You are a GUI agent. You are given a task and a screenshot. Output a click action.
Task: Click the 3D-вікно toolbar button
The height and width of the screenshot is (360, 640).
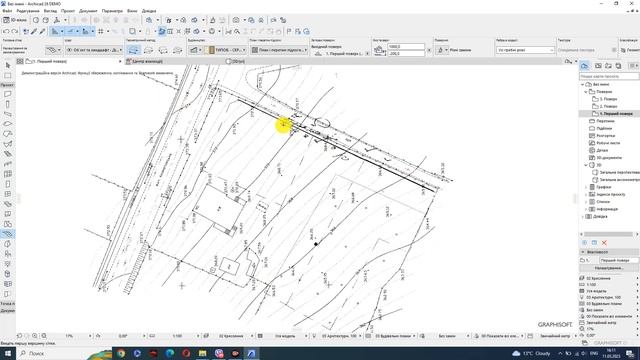click(15, 20)
